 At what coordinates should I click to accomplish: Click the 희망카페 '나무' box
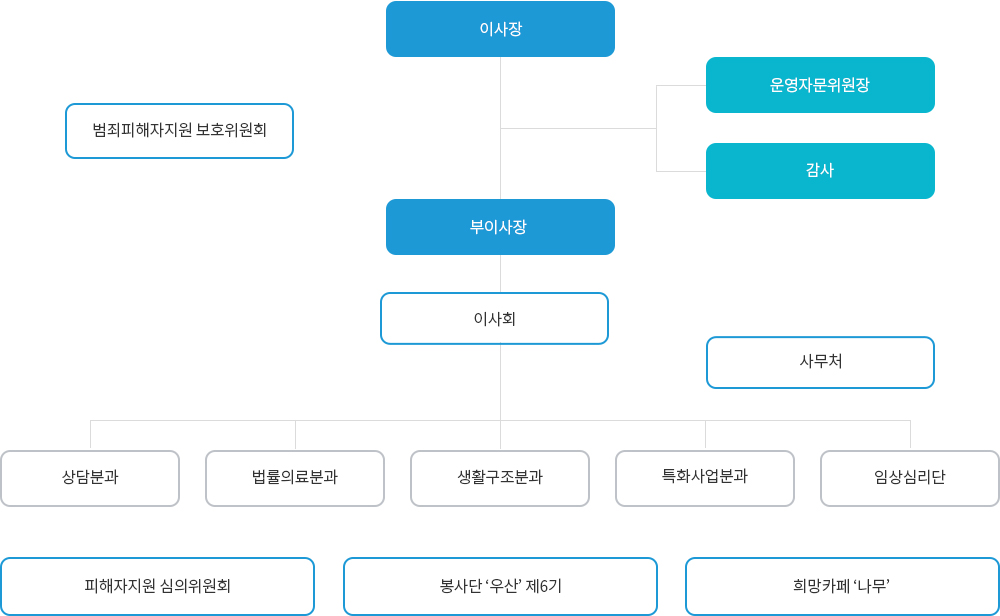(842, 586)
